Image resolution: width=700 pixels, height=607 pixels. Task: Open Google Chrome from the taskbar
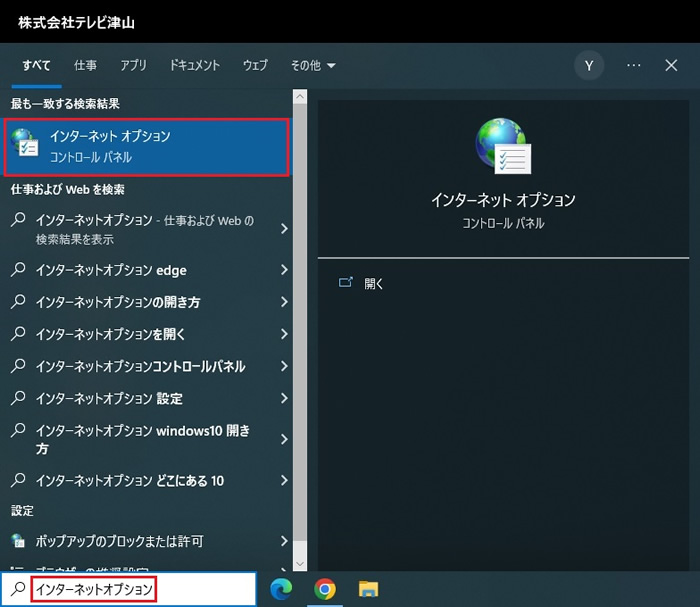point(325,589)
